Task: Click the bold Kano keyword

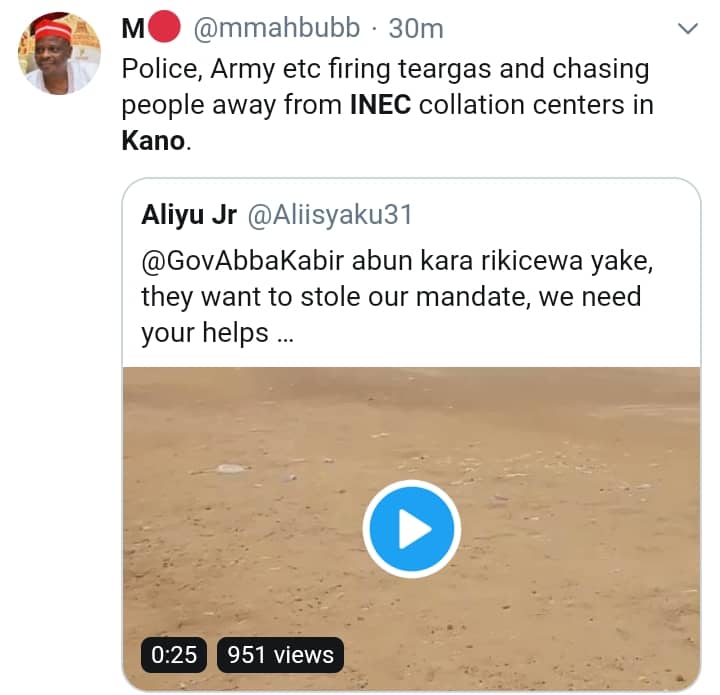Action: click(153, 140)
